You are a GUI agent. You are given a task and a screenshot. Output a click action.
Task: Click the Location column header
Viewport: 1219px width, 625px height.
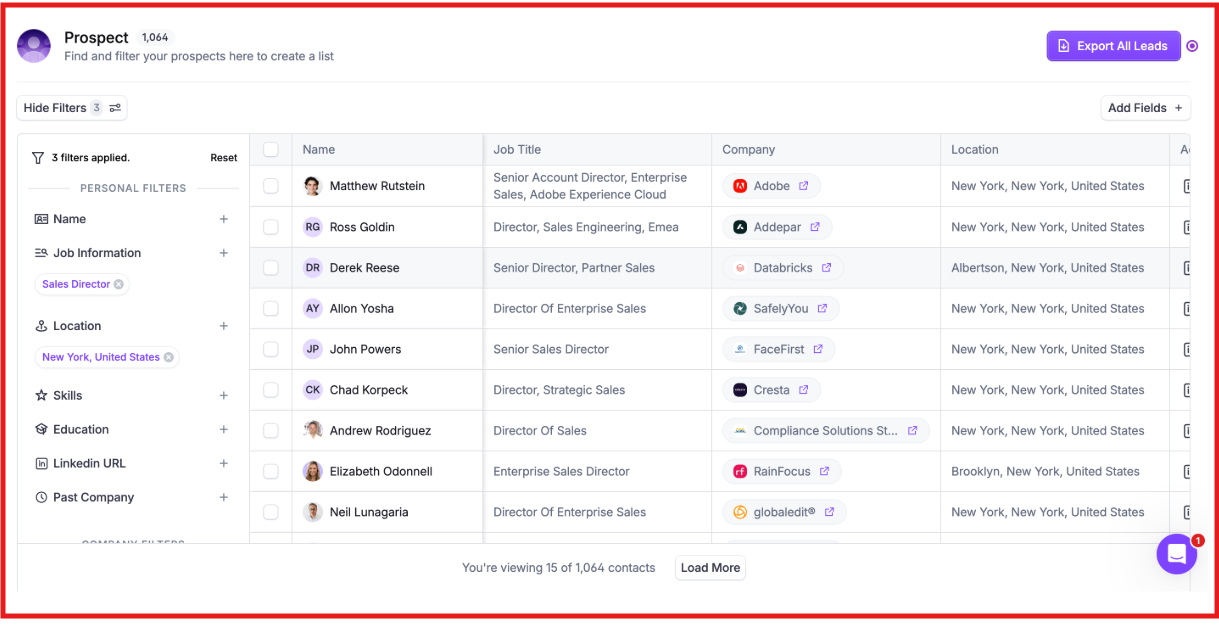(1055, 150)
